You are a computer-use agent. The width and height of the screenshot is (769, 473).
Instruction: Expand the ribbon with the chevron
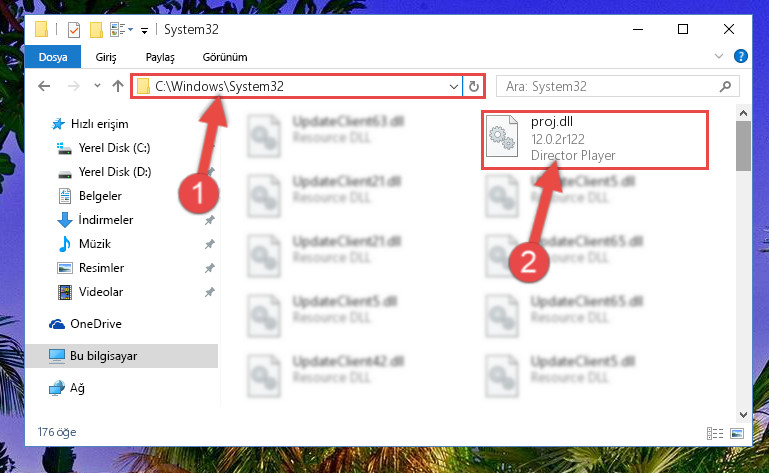click(x=718, y=56)
